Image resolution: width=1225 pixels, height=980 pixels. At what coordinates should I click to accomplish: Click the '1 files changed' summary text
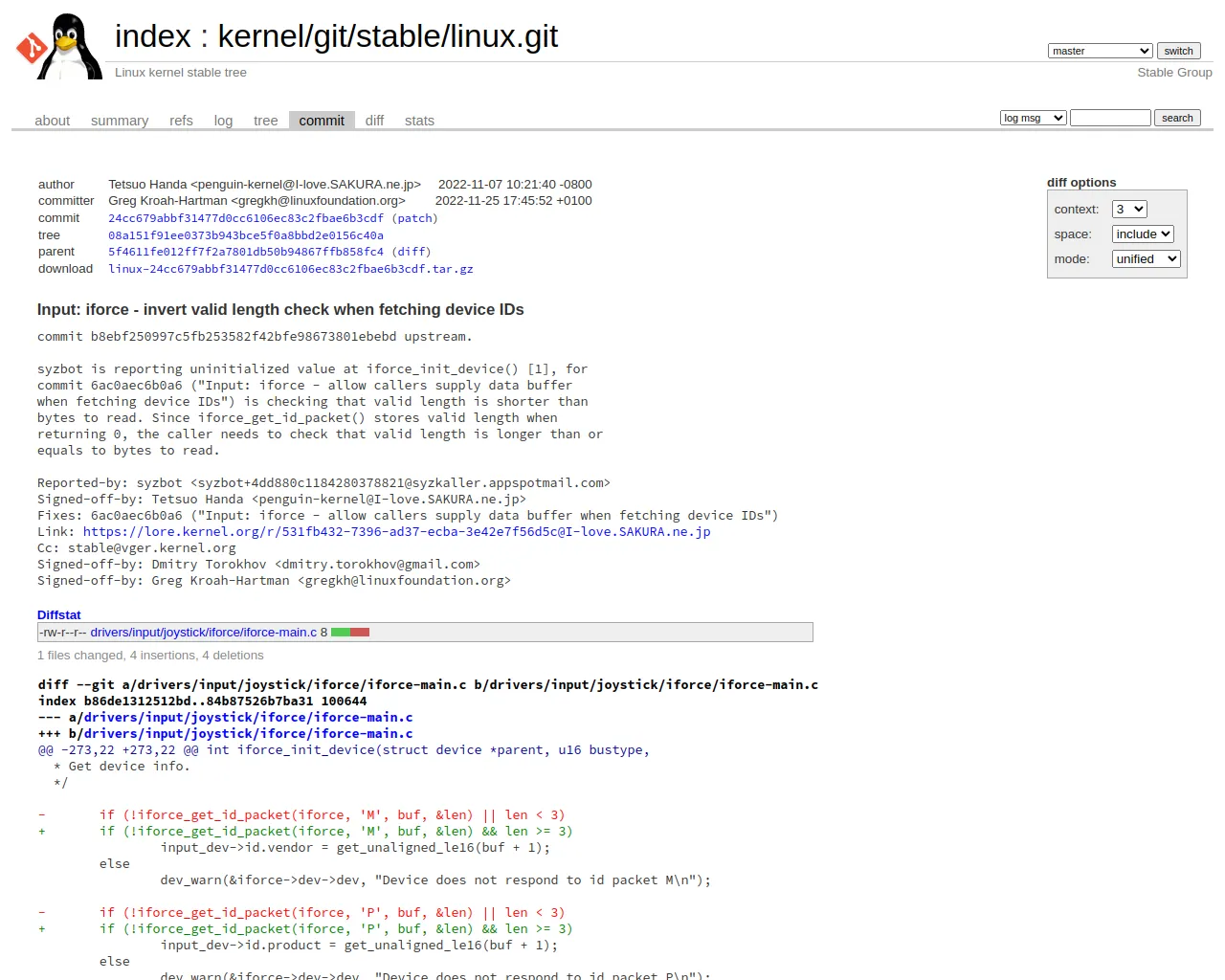pos(150,656)
